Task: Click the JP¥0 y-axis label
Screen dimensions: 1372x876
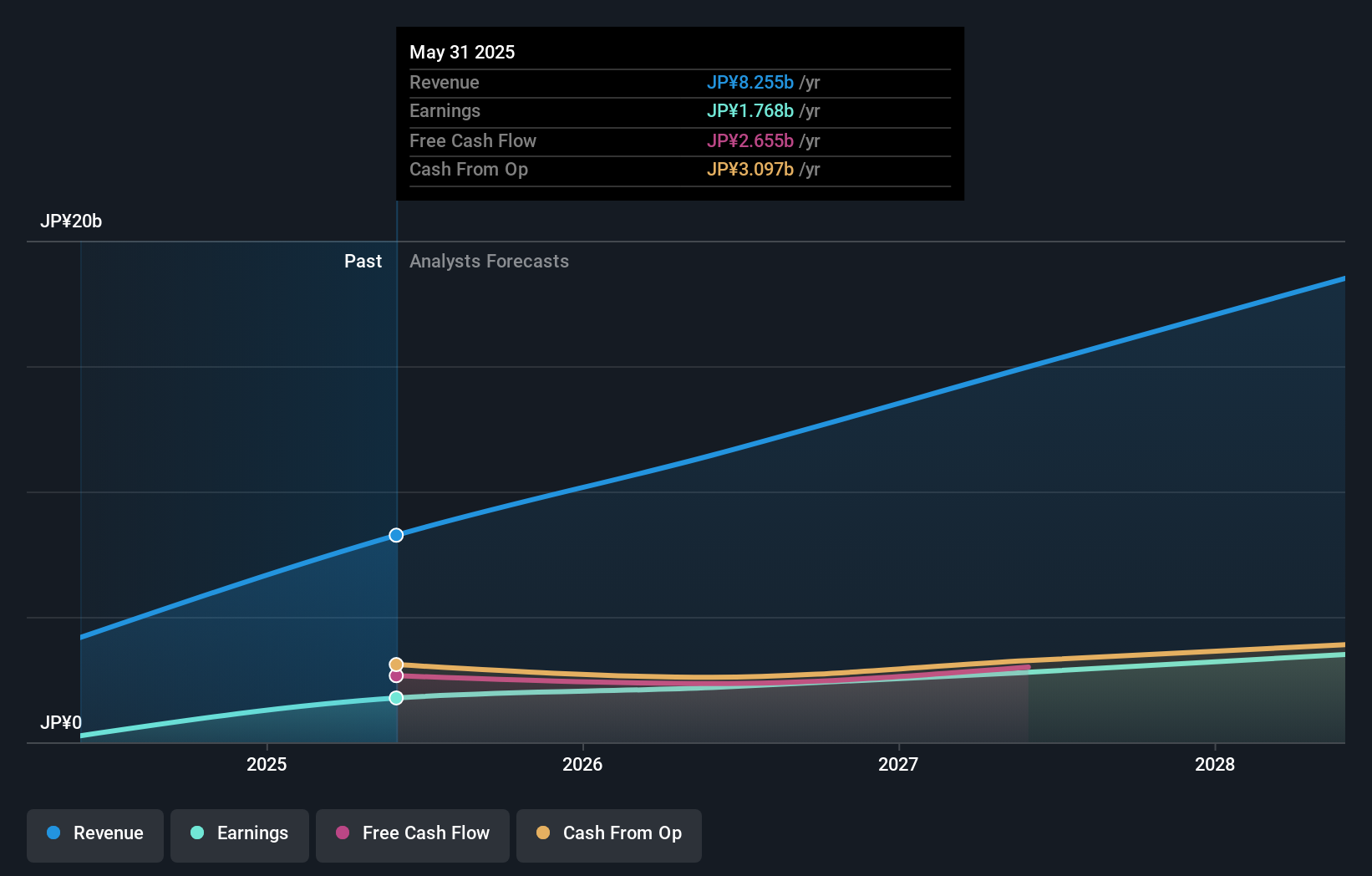Action: pos(61,722)
